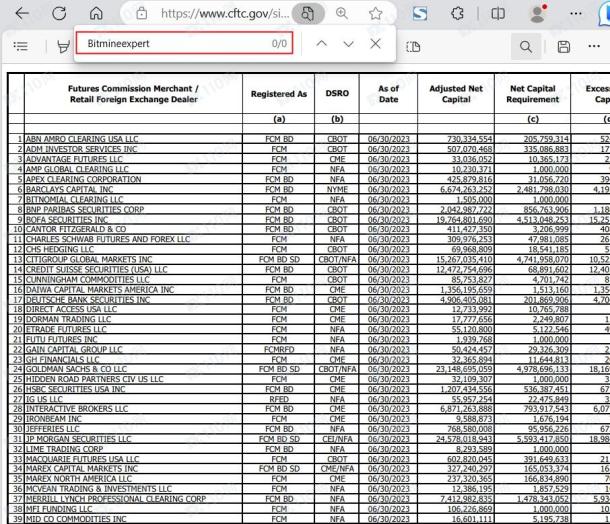The width and height of the screenshot is (610, 524).
Task: Select FCMRFD cell in GAIN CAPITAL row
Action: (x=279, y=350)
